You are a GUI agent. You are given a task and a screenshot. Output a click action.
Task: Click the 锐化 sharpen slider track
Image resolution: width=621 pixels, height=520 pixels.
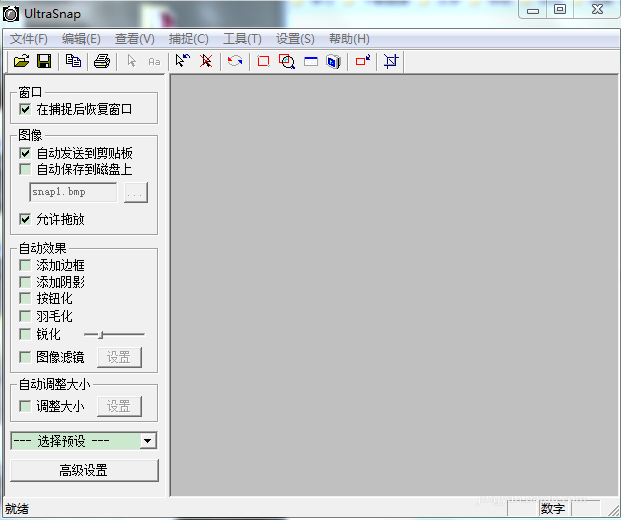coord(114,335)
